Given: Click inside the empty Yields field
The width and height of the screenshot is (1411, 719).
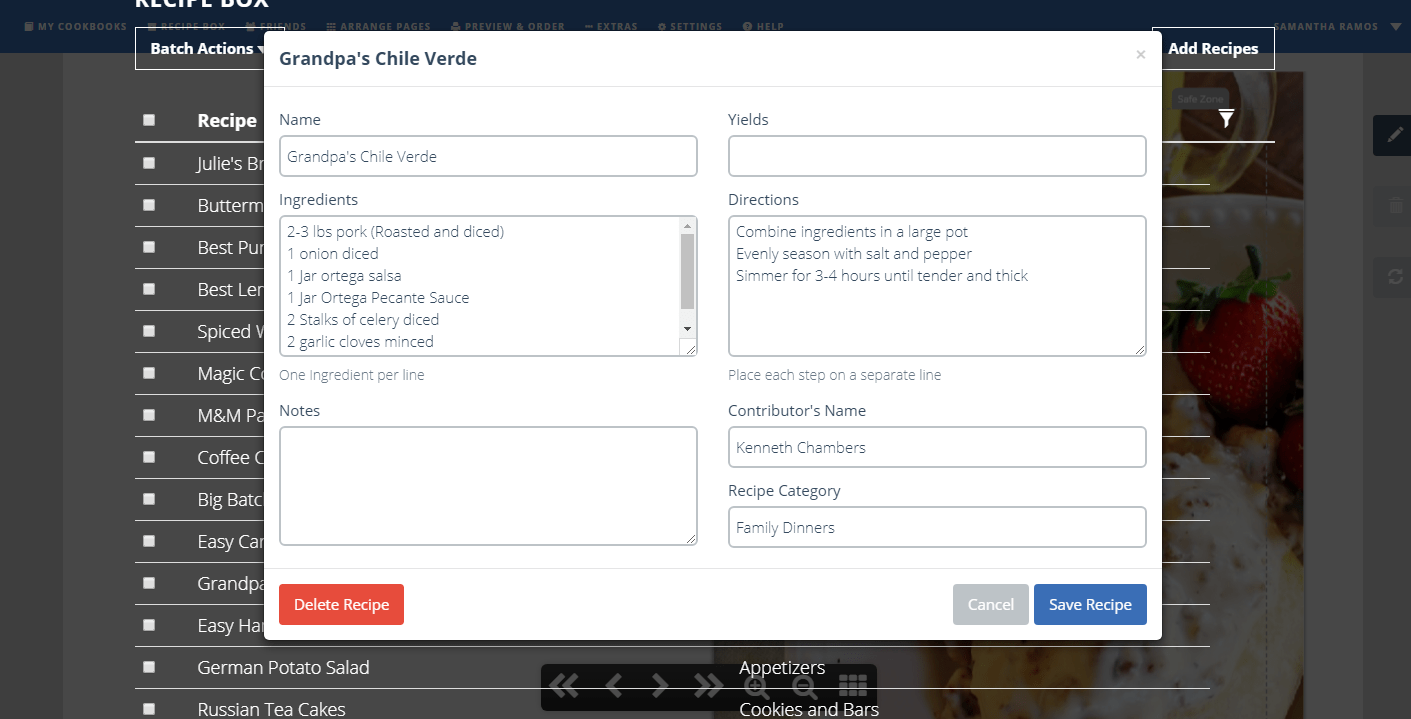Looking at the screenshot, I should (x=936, y=156).
